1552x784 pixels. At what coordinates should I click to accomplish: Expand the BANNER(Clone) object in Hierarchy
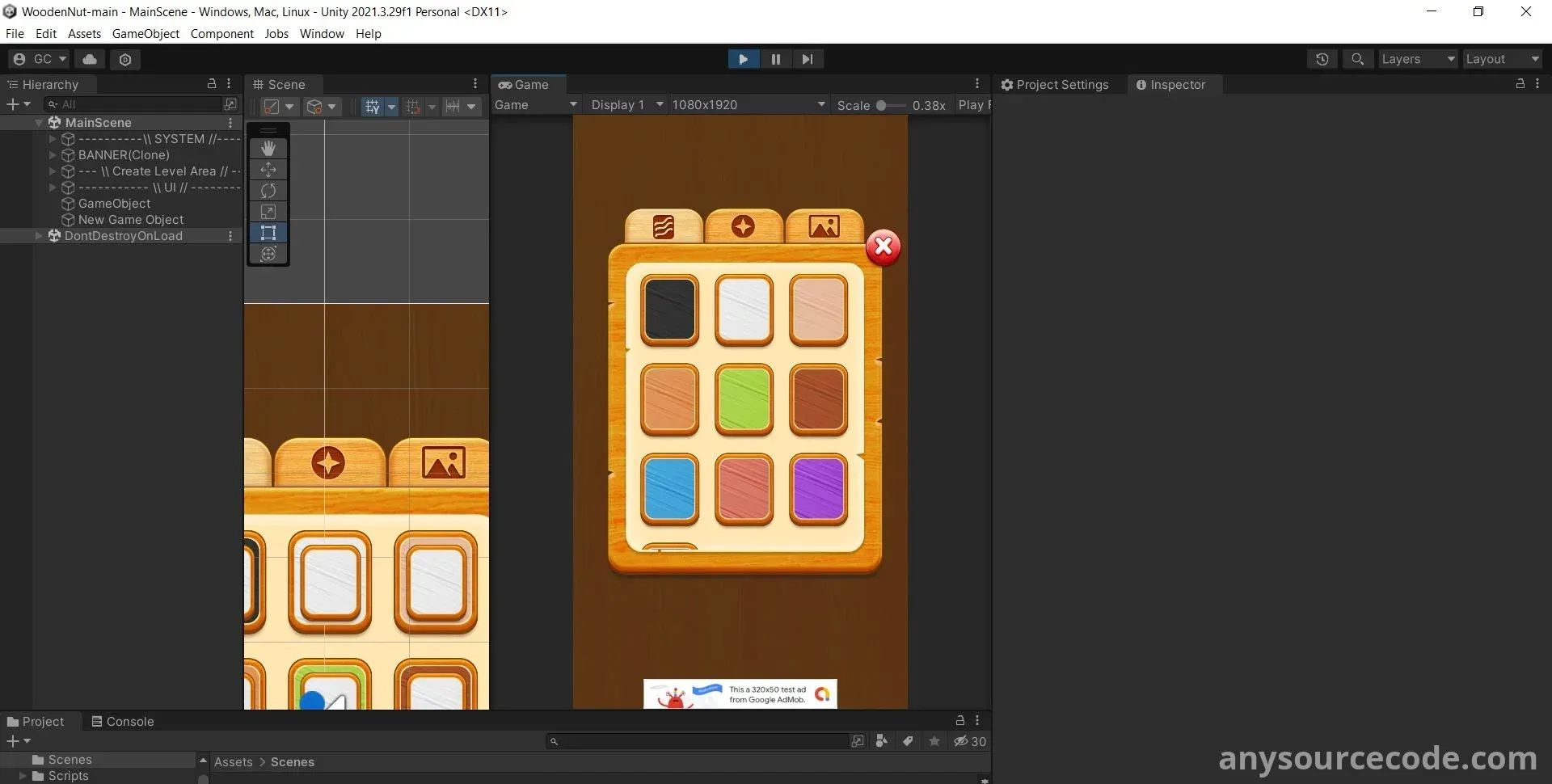click(53, 155)
